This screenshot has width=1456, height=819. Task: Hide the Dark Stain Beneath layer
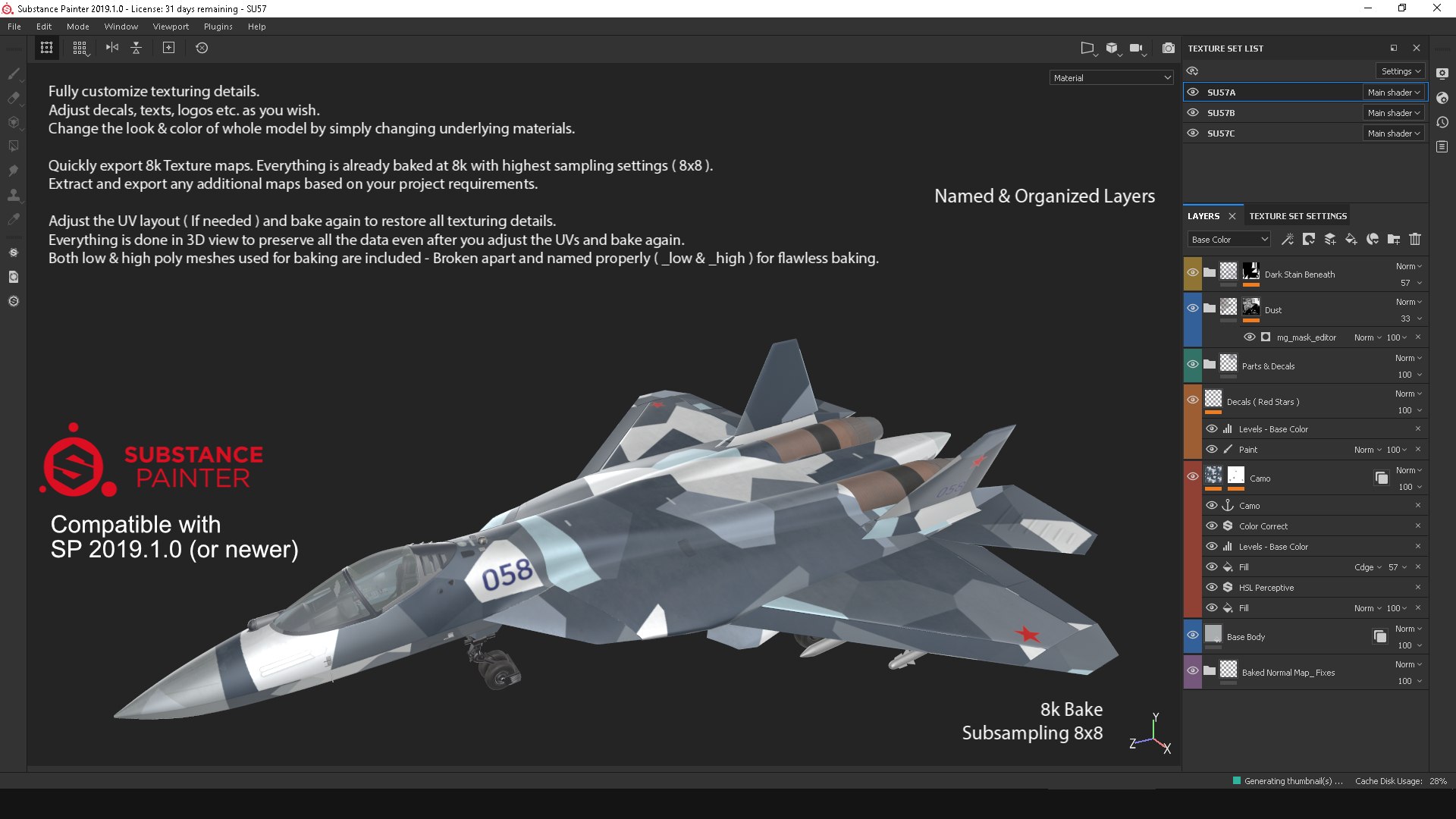coord(1193,273)
